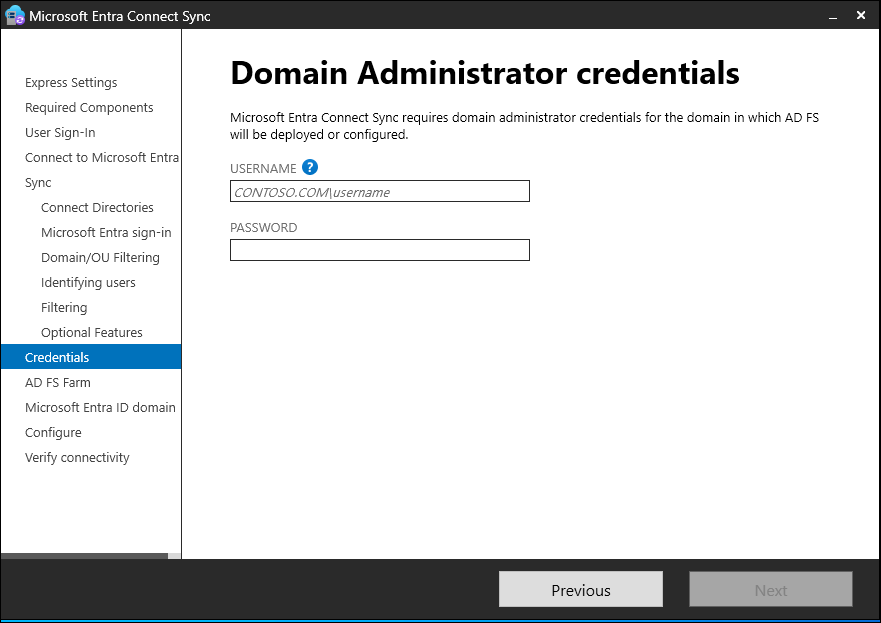
Task: Close the Entra Connect Sync wizard window
Action: tap(861, 16)
